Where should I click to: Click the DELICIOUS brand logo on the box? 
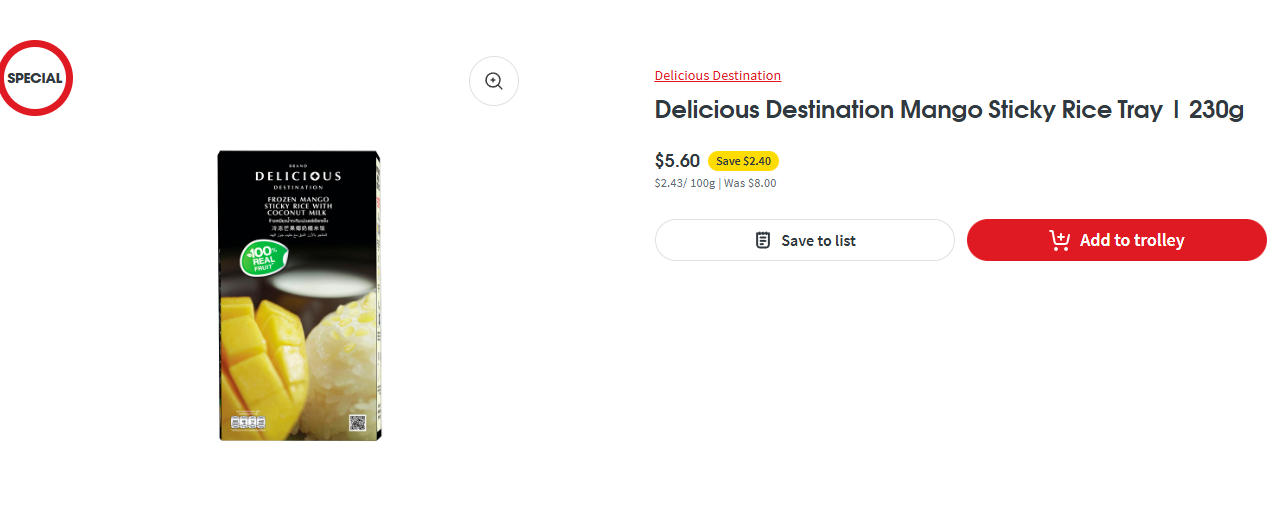tap(298, 176)
